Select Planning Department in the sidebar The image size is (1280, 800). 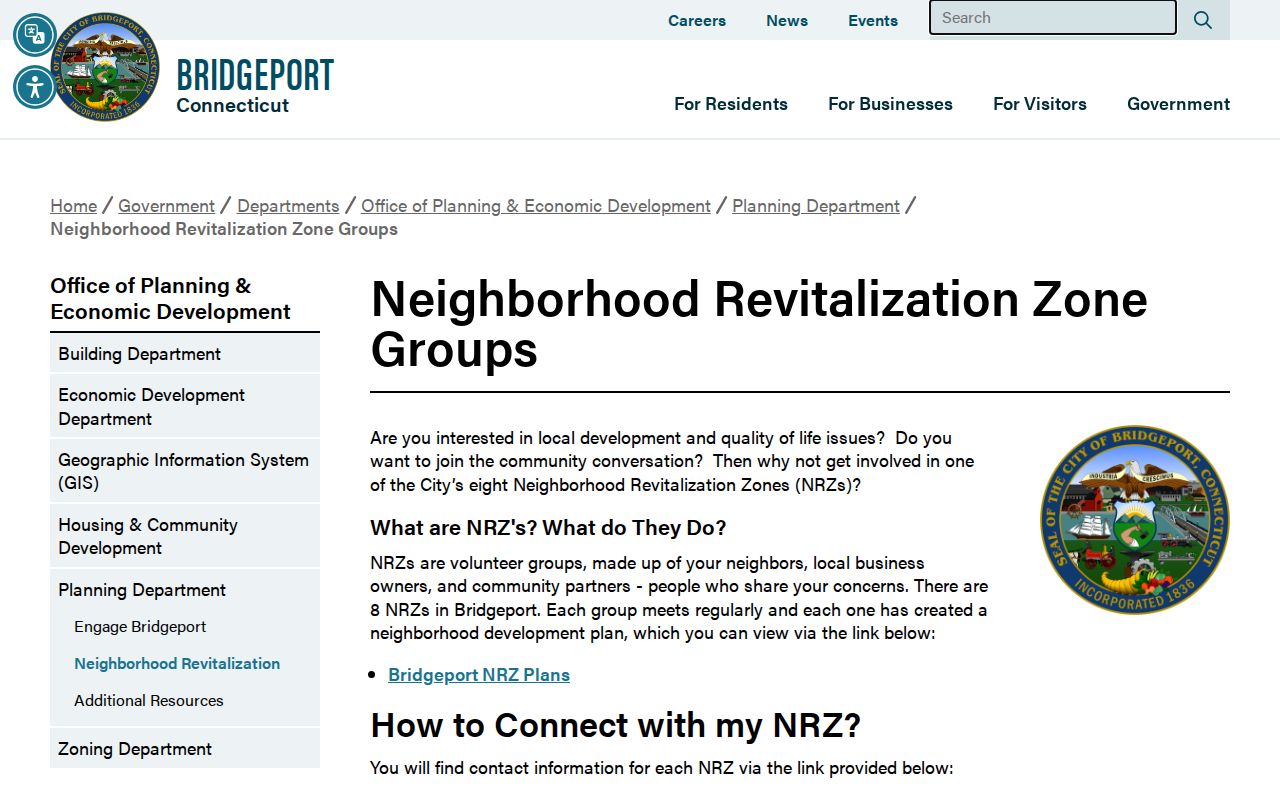185,590
